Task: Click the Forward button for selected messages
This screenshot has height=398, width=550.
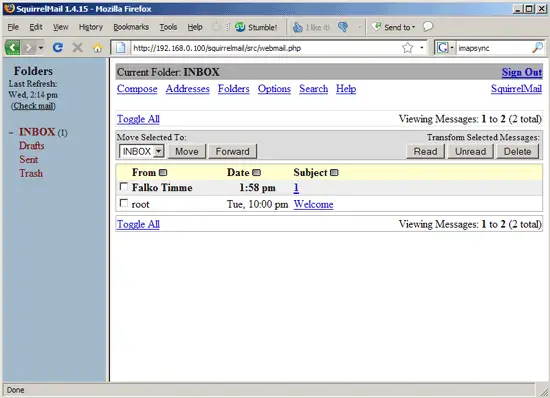Action: 233,151
